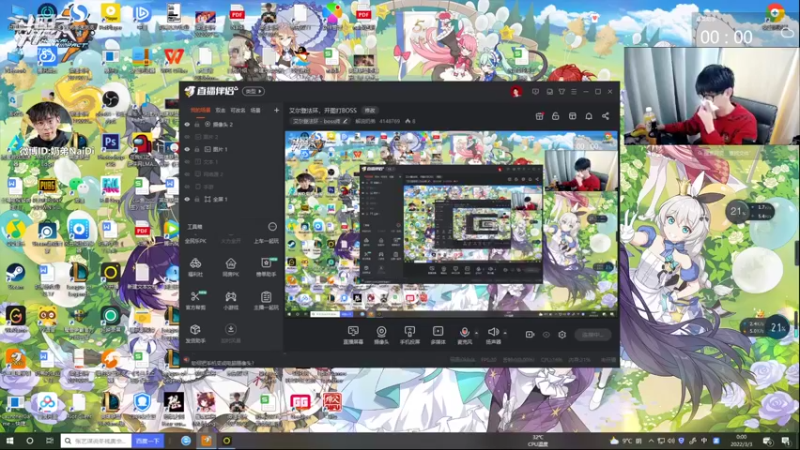Open the 发言助手 cube tool

coord(195,333)
